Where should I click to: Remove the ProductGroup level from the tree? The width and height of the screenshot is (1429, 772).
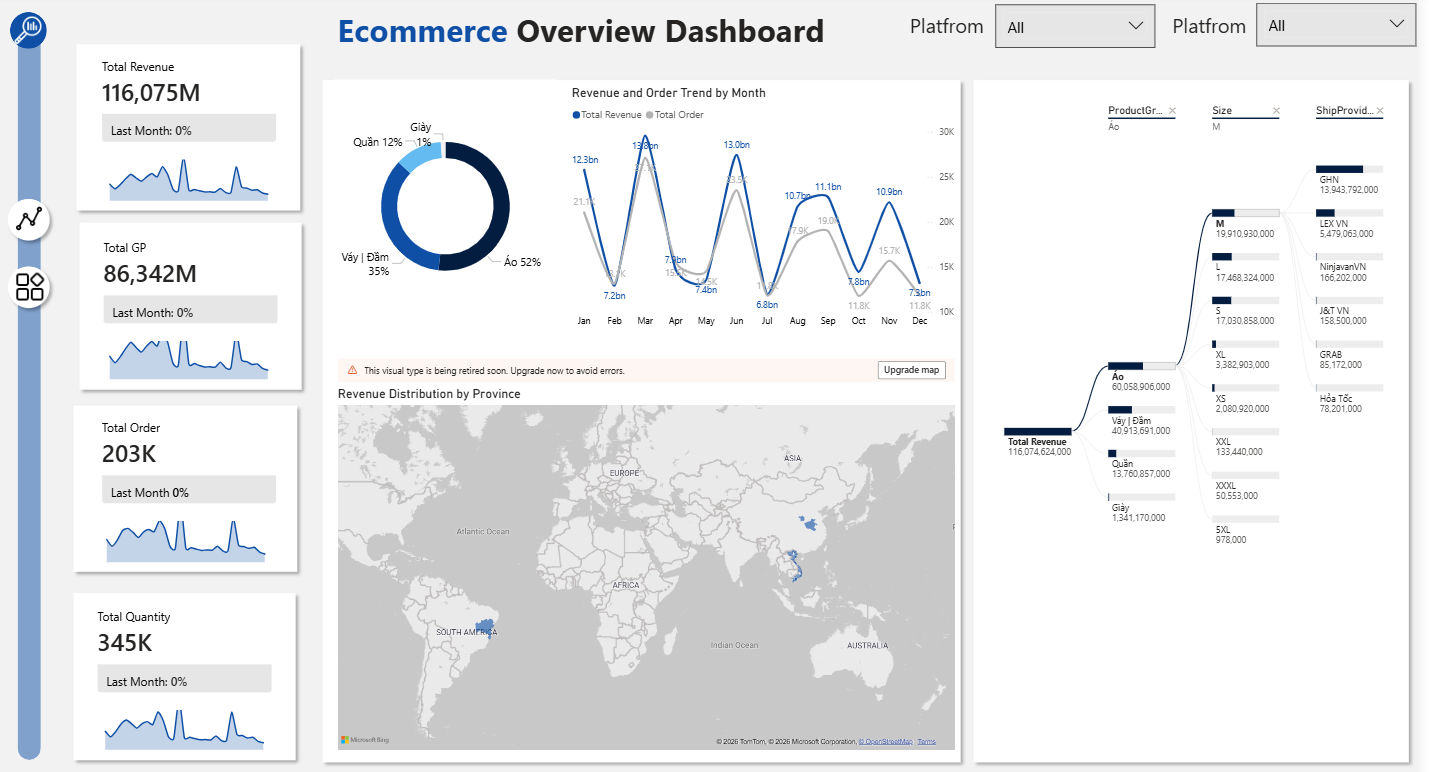tap(1172, 111)
